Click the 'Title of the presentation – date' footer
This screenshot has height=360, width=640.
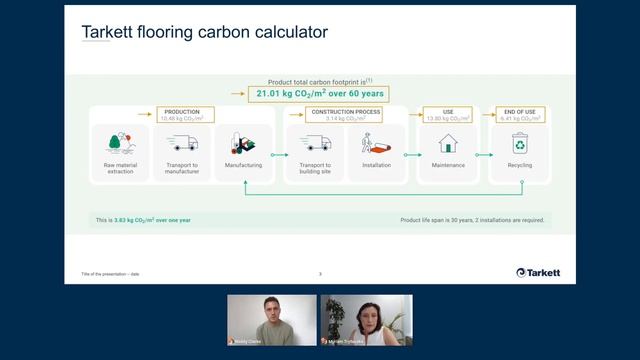pyautogui.click(x=110, y=274)
